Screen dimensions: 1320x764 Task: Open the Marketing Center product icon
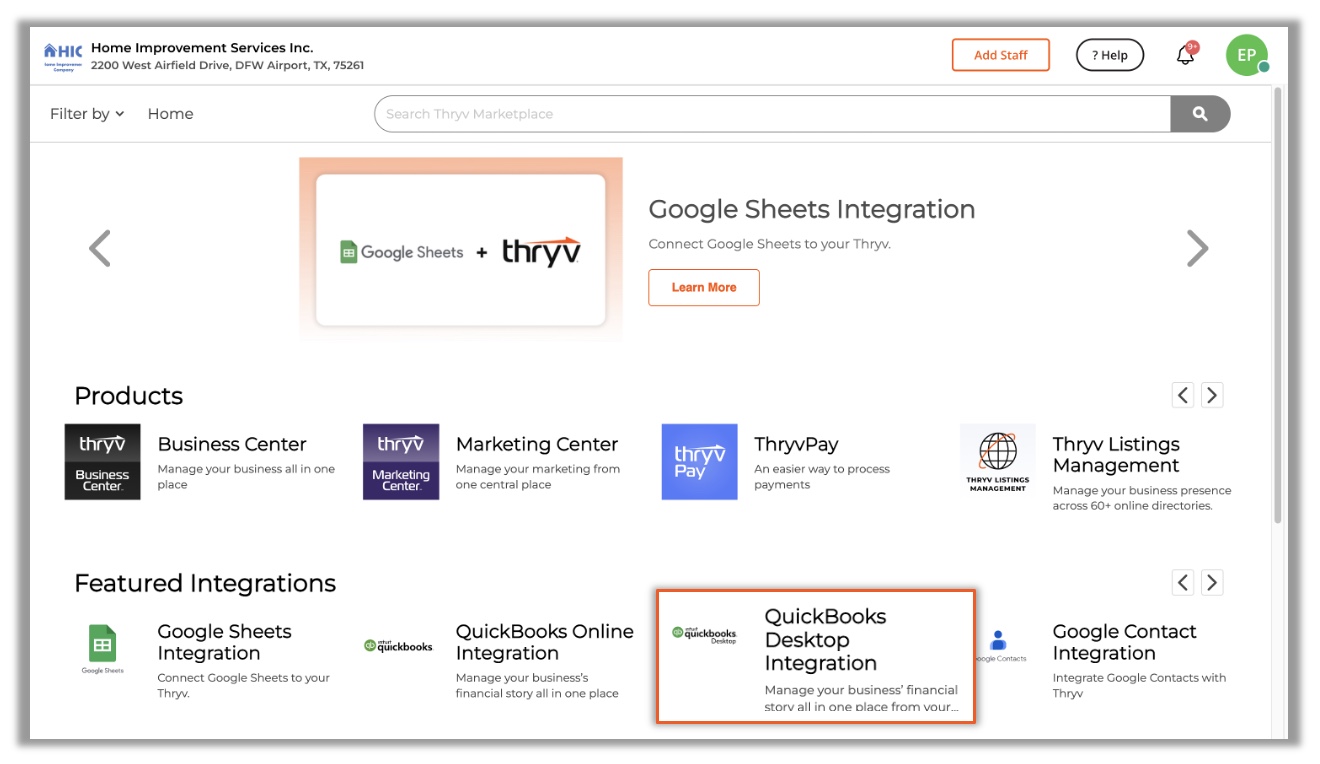pos(401,462)
